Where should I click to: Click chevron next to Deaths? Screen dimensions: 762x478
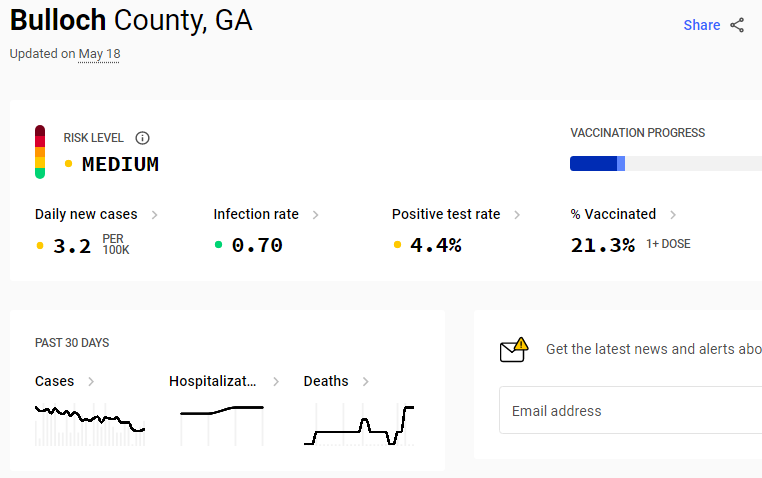366,382
